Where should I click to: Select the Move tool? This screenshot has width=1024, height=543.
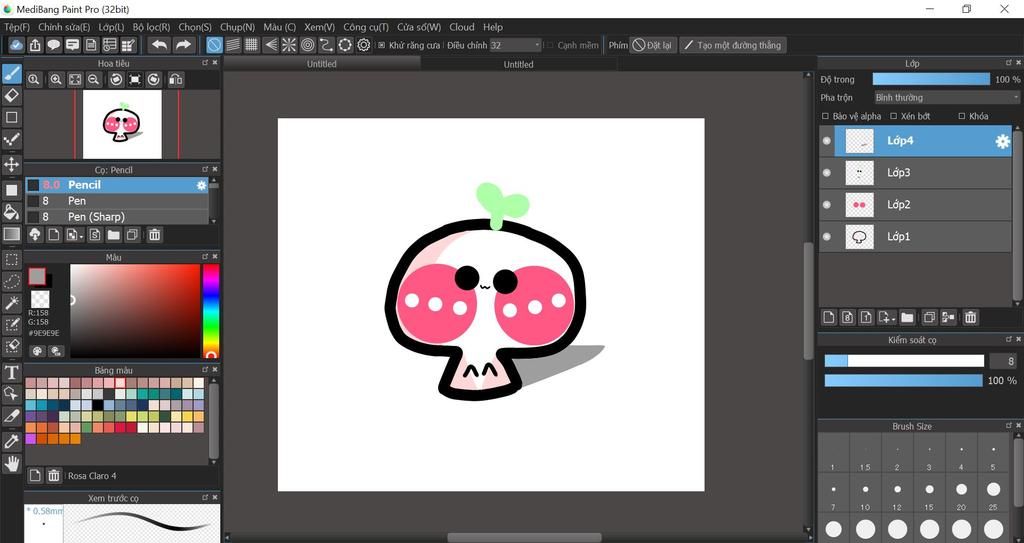point(12,164)
